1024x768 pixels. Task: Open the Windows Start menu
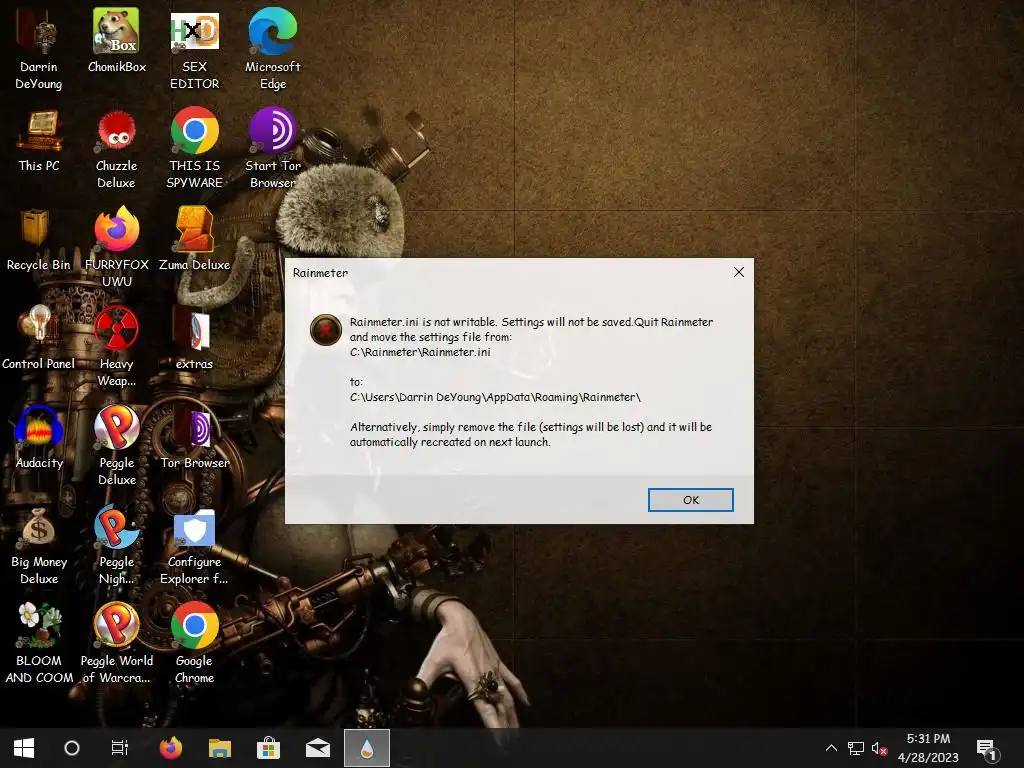pos(24,748)
